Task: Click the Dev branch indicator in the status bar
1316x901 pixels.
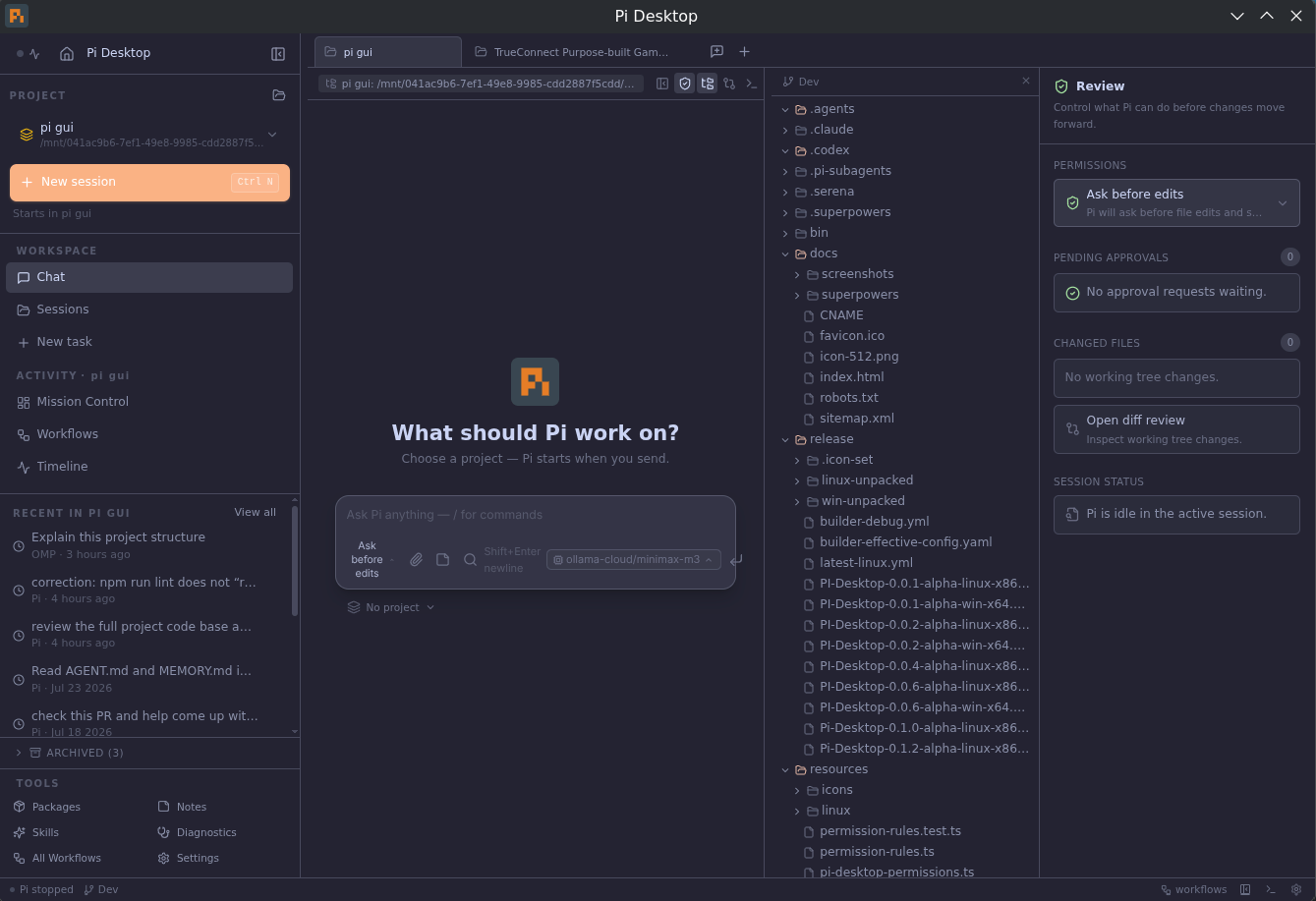Action: coord(101,889)
